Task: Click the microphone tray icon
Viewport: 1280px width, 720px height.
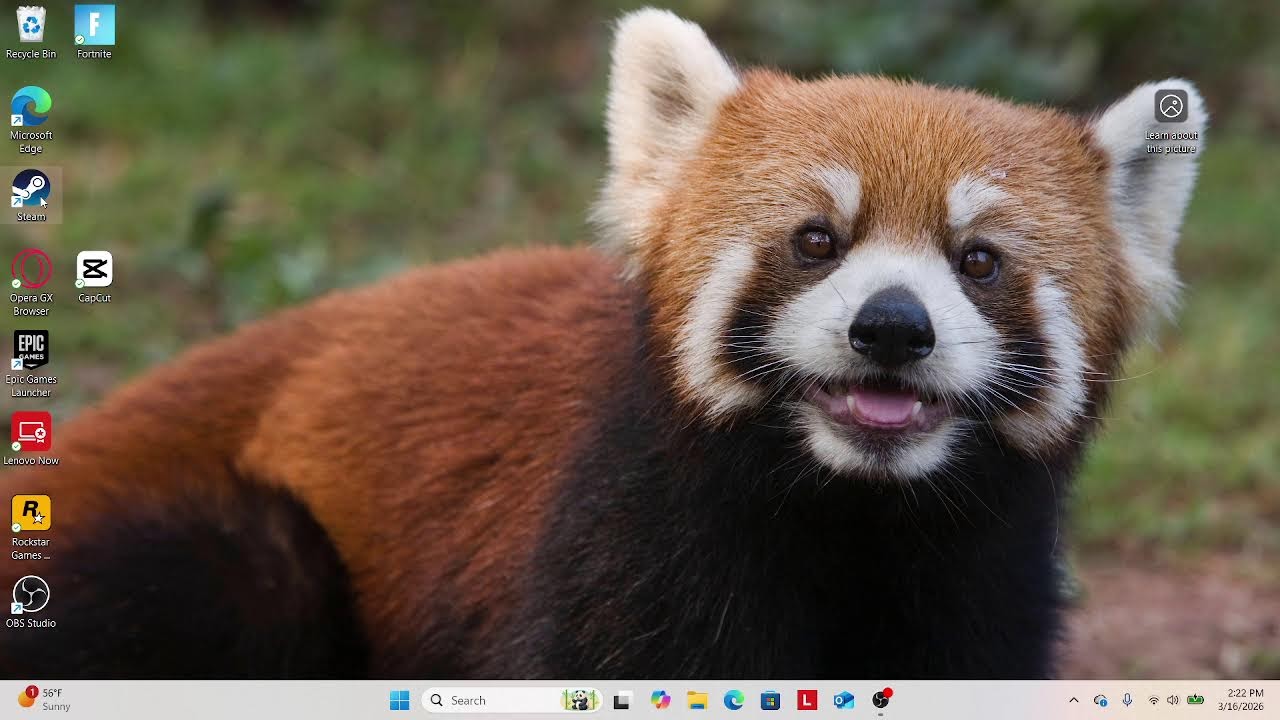Action: (1127, 700)
